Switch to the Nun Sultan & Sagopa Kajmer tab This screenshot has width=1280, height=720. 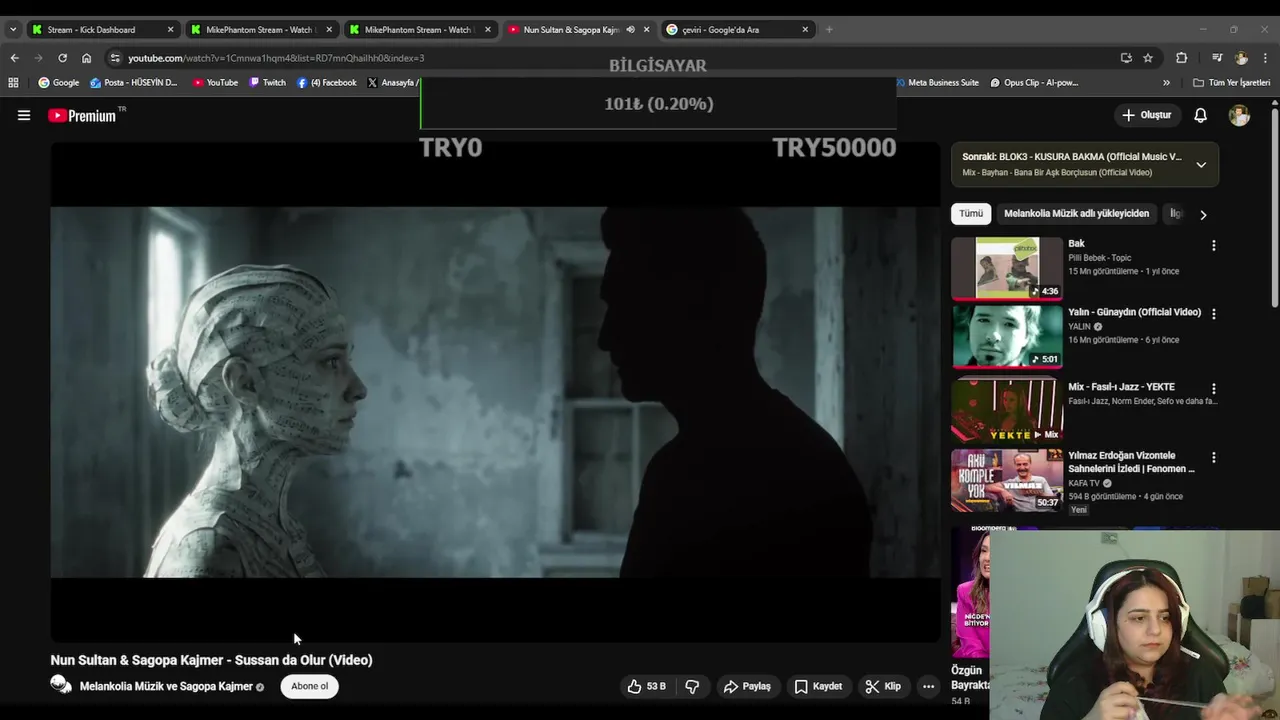(571, 30)
